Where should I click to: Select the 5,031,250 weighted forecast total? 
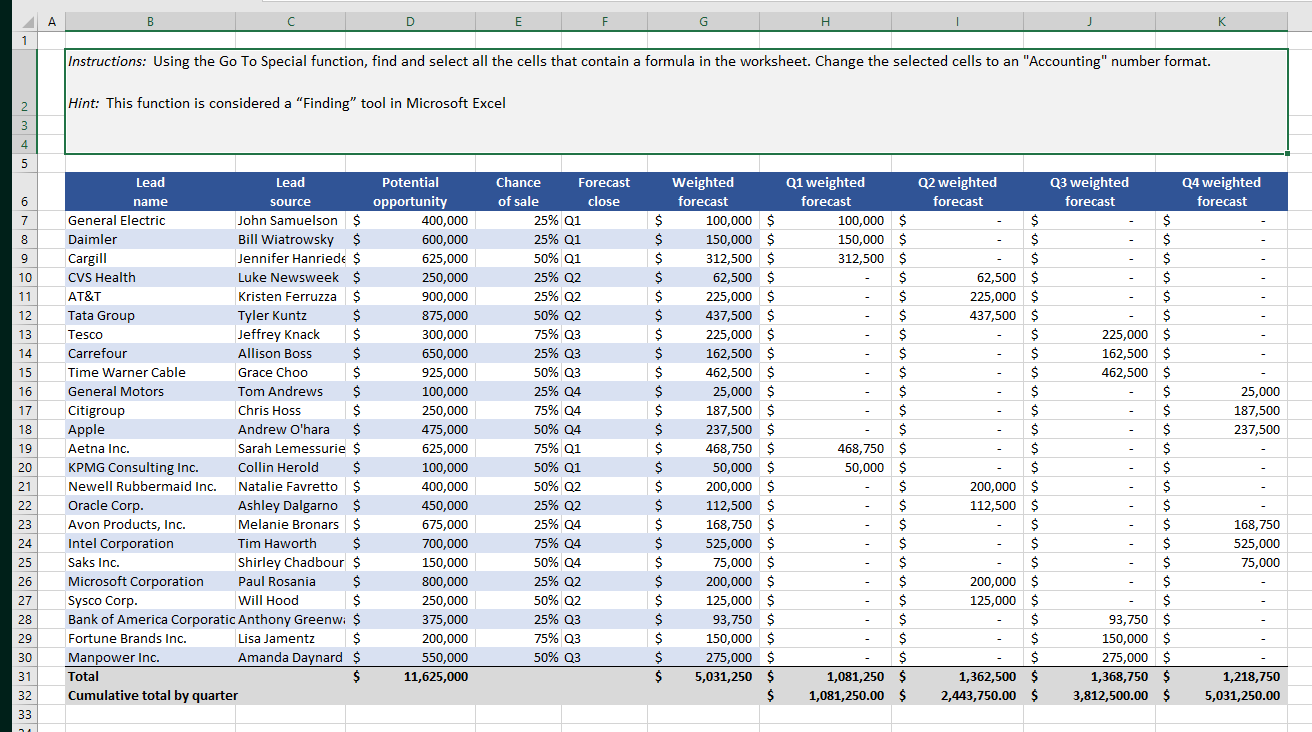[x=703, y=676]
